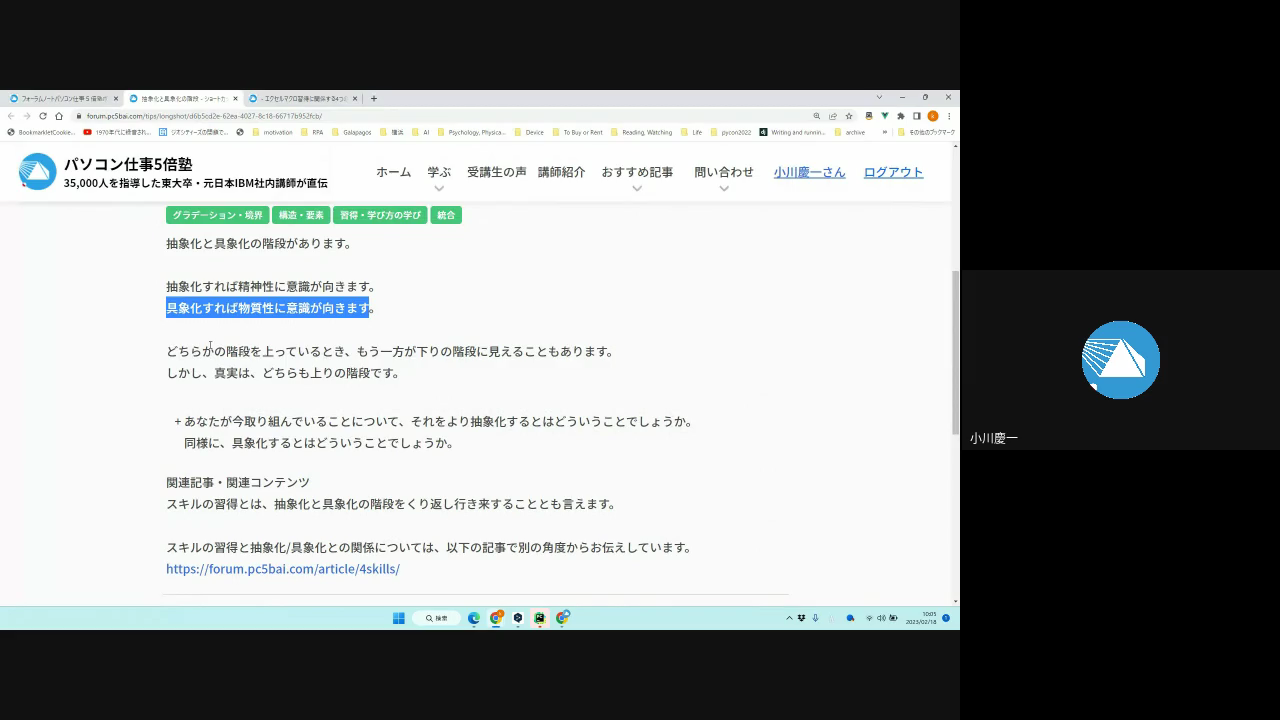Image resolution: width=1280 pixels, height=720 pixels.
Task: Click the ログアウト link
Action: 893,172
